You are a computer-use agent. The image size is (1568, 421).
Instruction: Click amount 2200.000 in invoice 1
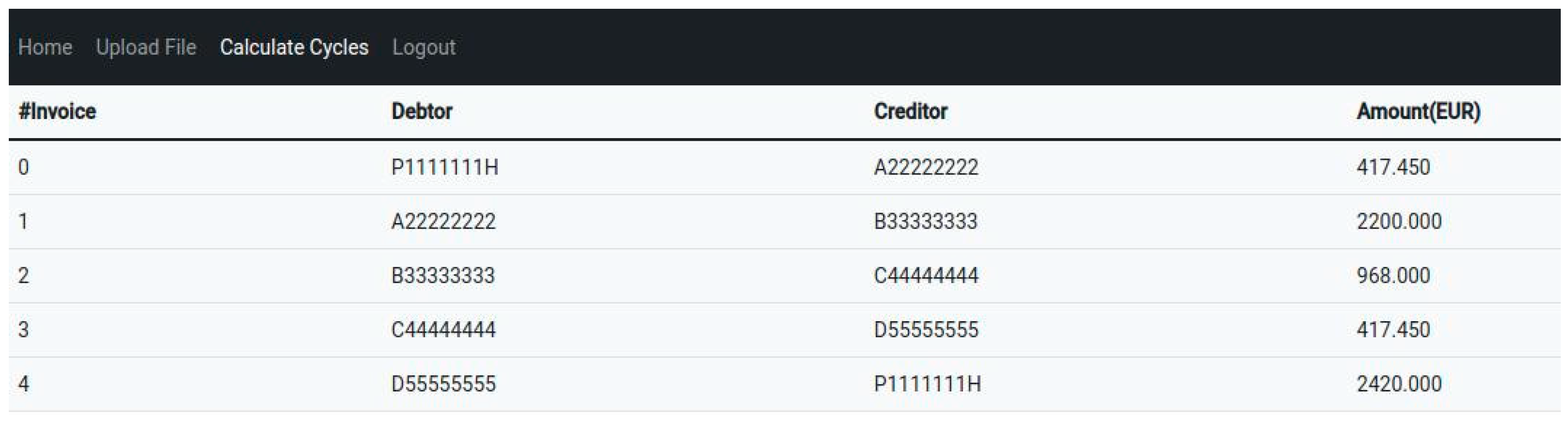[1399, 221]
